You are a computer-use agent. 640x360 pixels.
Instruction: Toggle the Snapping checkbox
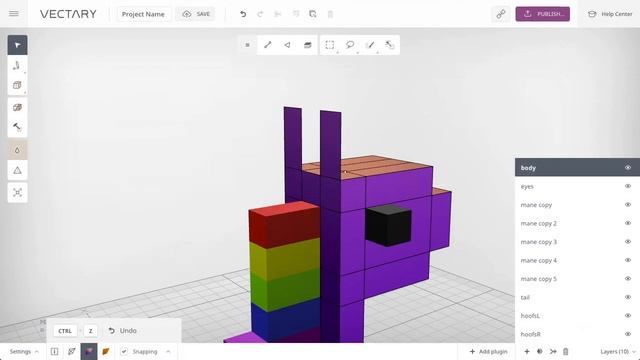pos(124,351)
